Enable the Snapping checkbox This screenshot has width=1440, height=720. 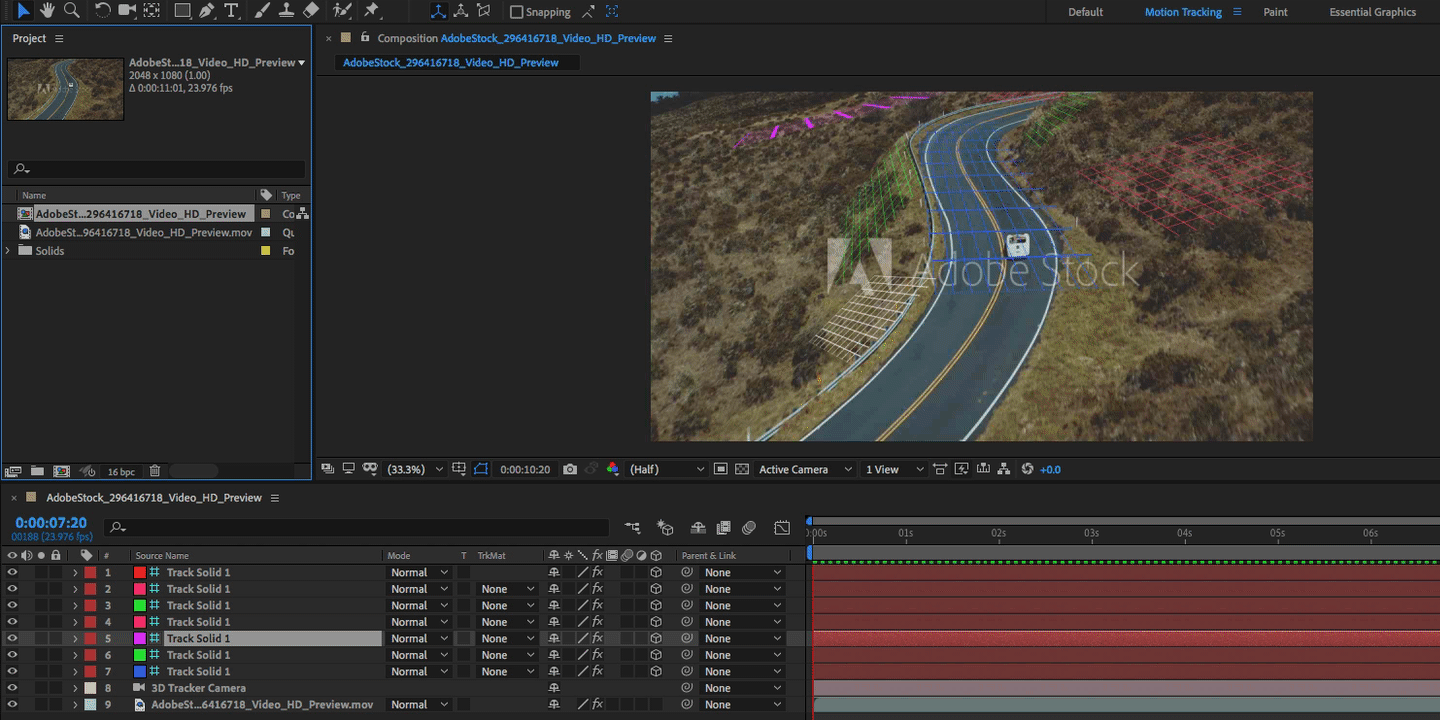click(516, 12)
